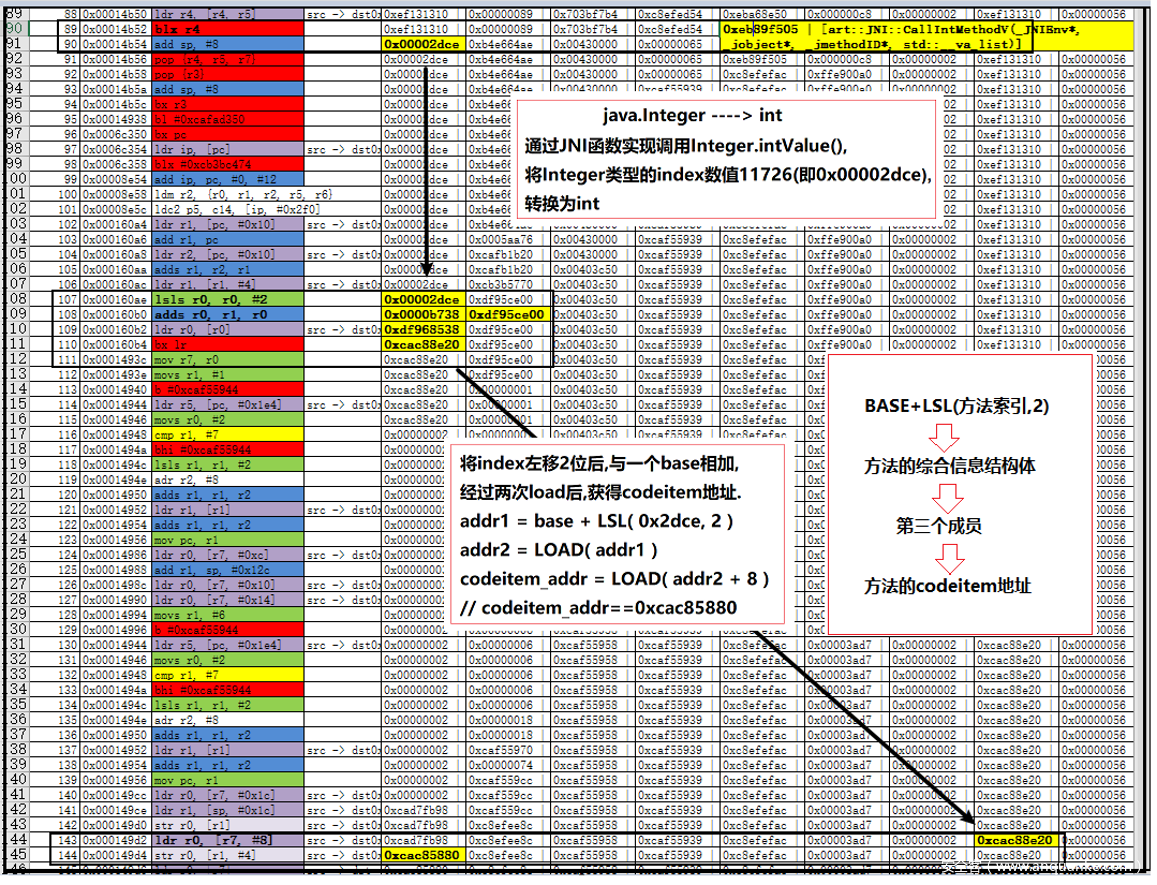Select the 'add sp, #8' cell at address 0x00014b54
The width and height of the screenshot is (1157, 885).
click(x=228, y=44)
